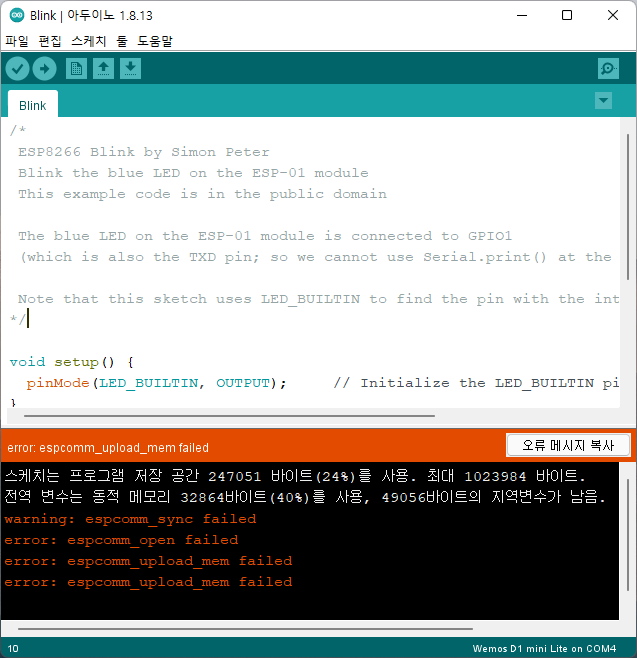Click 'The blue LED on the ESP-01' line
This screenshot has height=658, width=637.
click(x=265, y=236)
